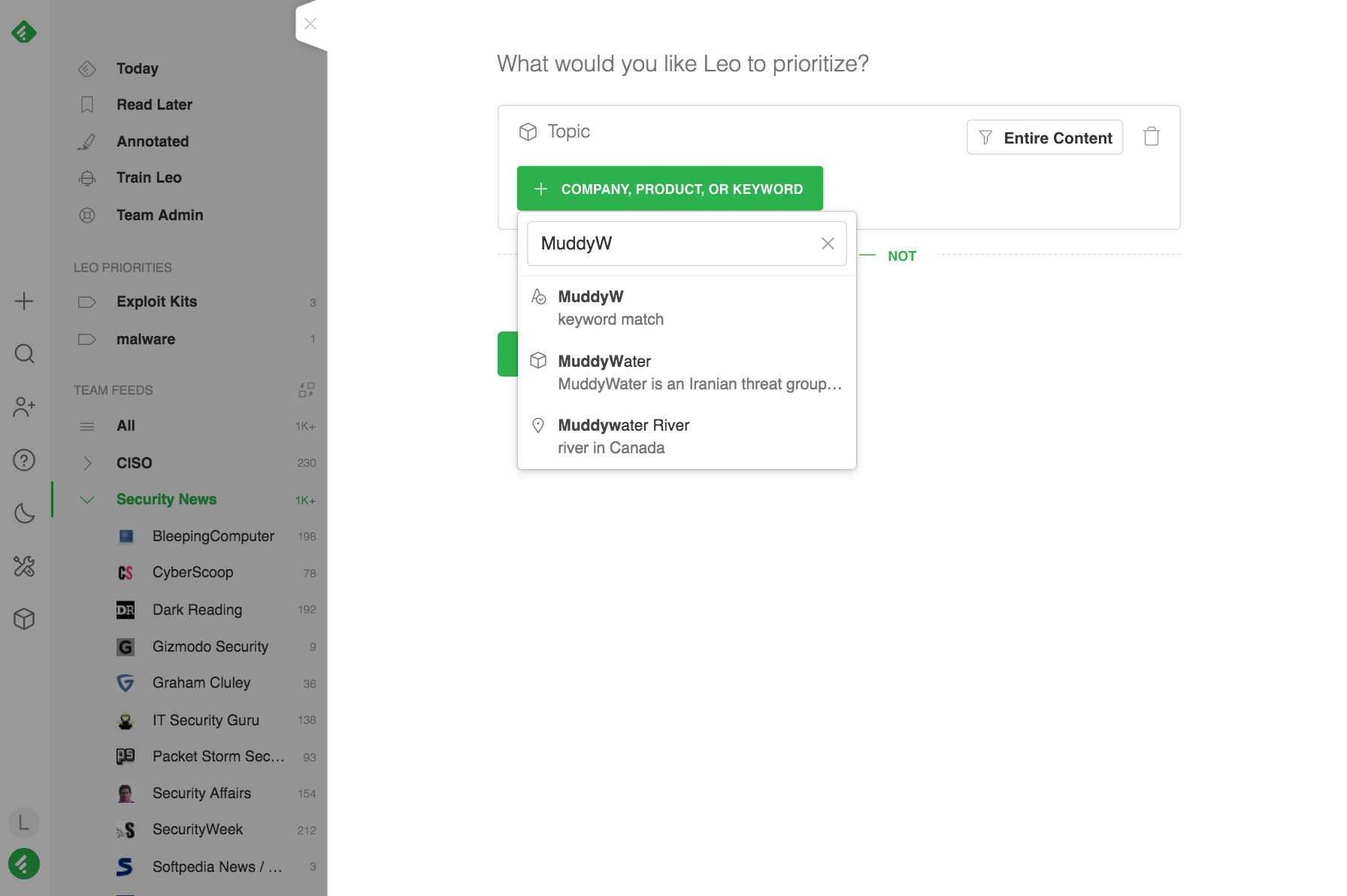Open Today view
Image resolution: width=1347 pixels, height=896 pixels.
pos(138,68)
